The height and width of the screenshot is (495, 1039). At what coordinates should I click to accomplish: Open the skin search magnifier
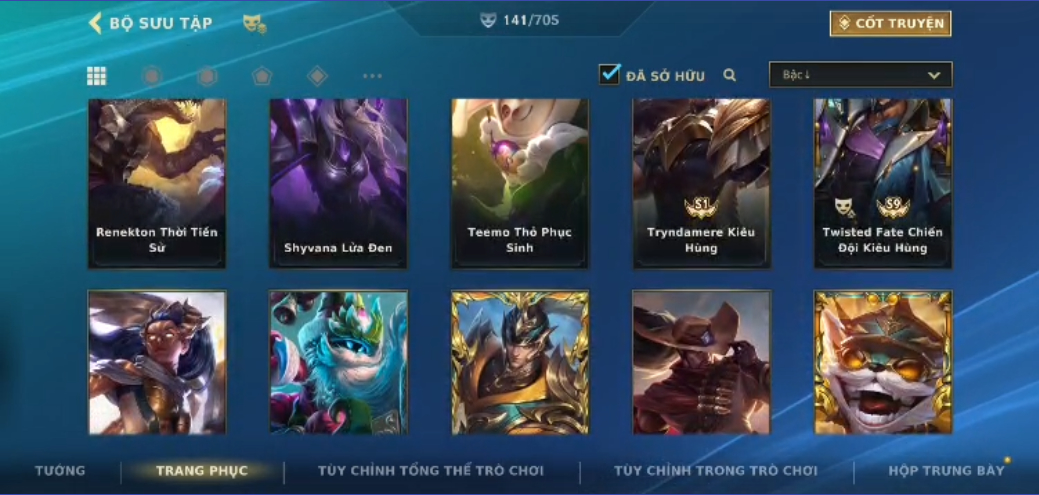[730, 76]
